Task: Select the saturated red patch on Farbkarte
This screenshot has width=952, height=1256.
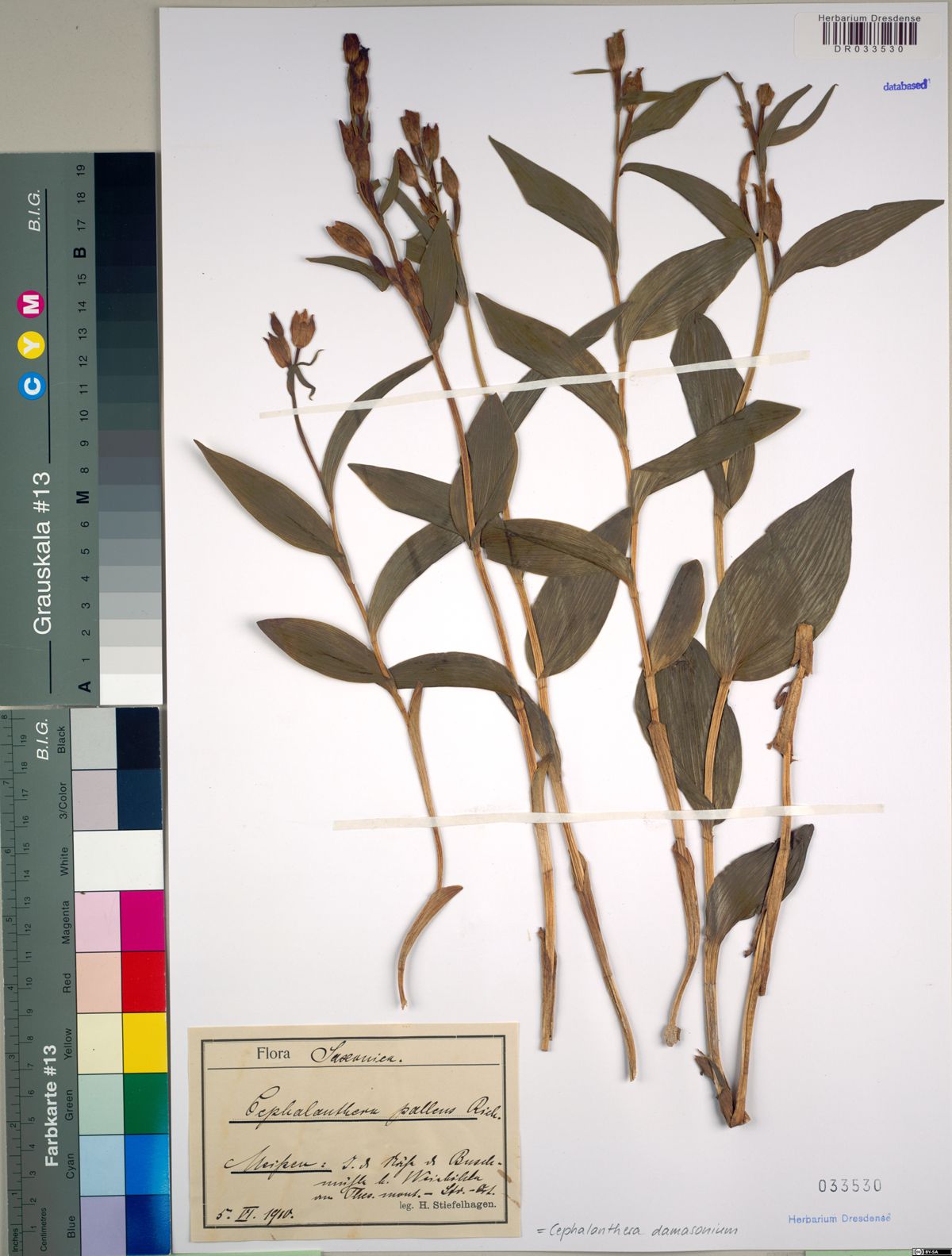Action: pos(144,981)
